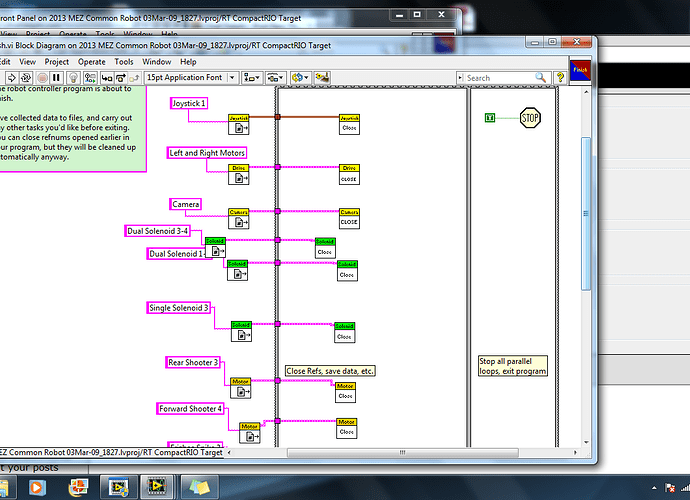Click the Clean Up Diagram button

coord(323,78)
